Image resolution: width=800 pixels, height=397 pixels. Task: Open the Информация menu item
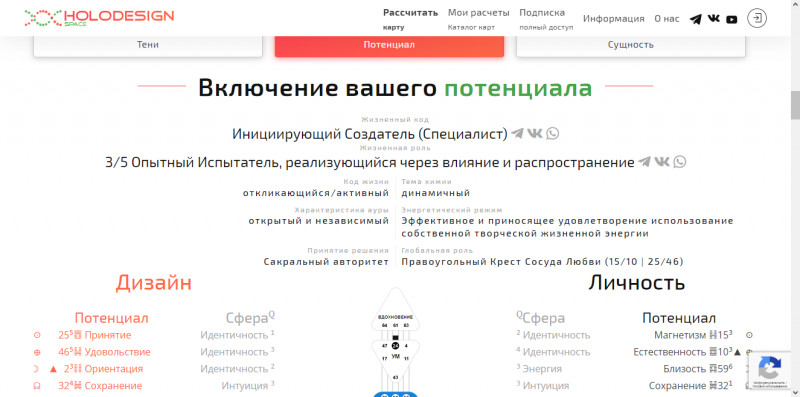pyautogui.click(x=614, y=19)
